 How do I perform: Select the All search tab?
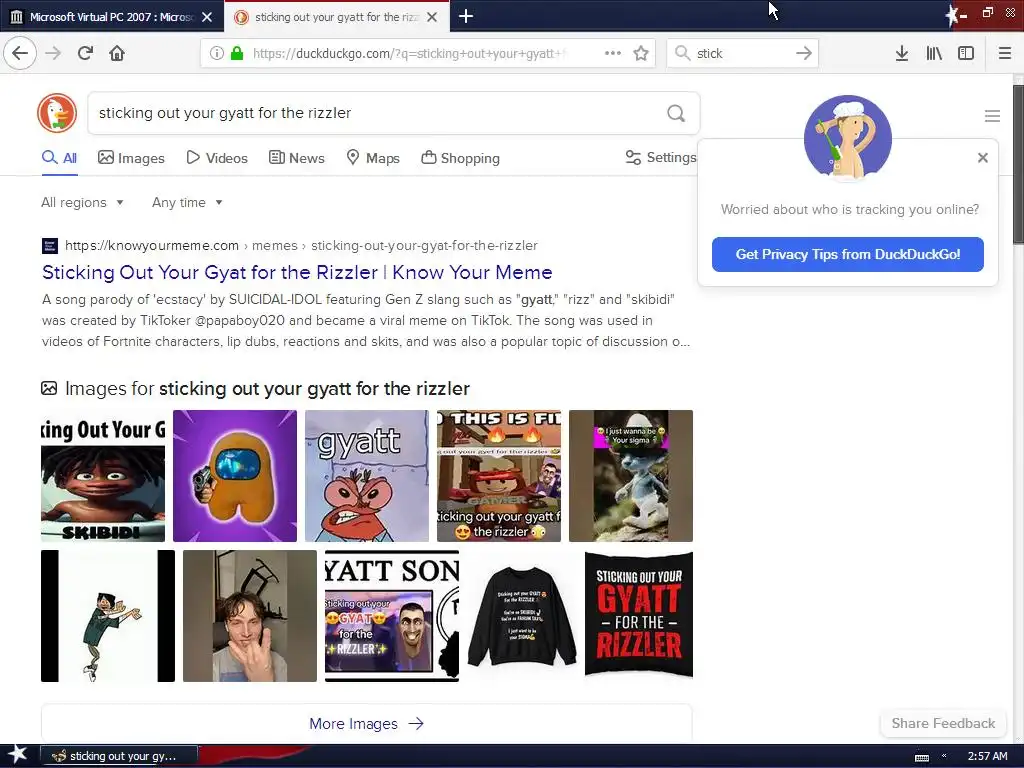(59, 158)
